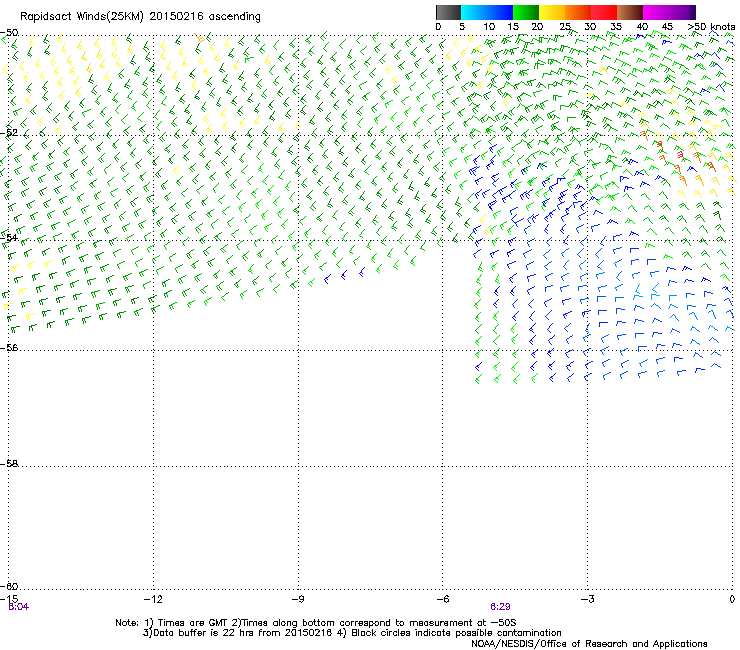
Task: Click the blue 10-15 knots legend swatch
Action: (x=500, y=12)
